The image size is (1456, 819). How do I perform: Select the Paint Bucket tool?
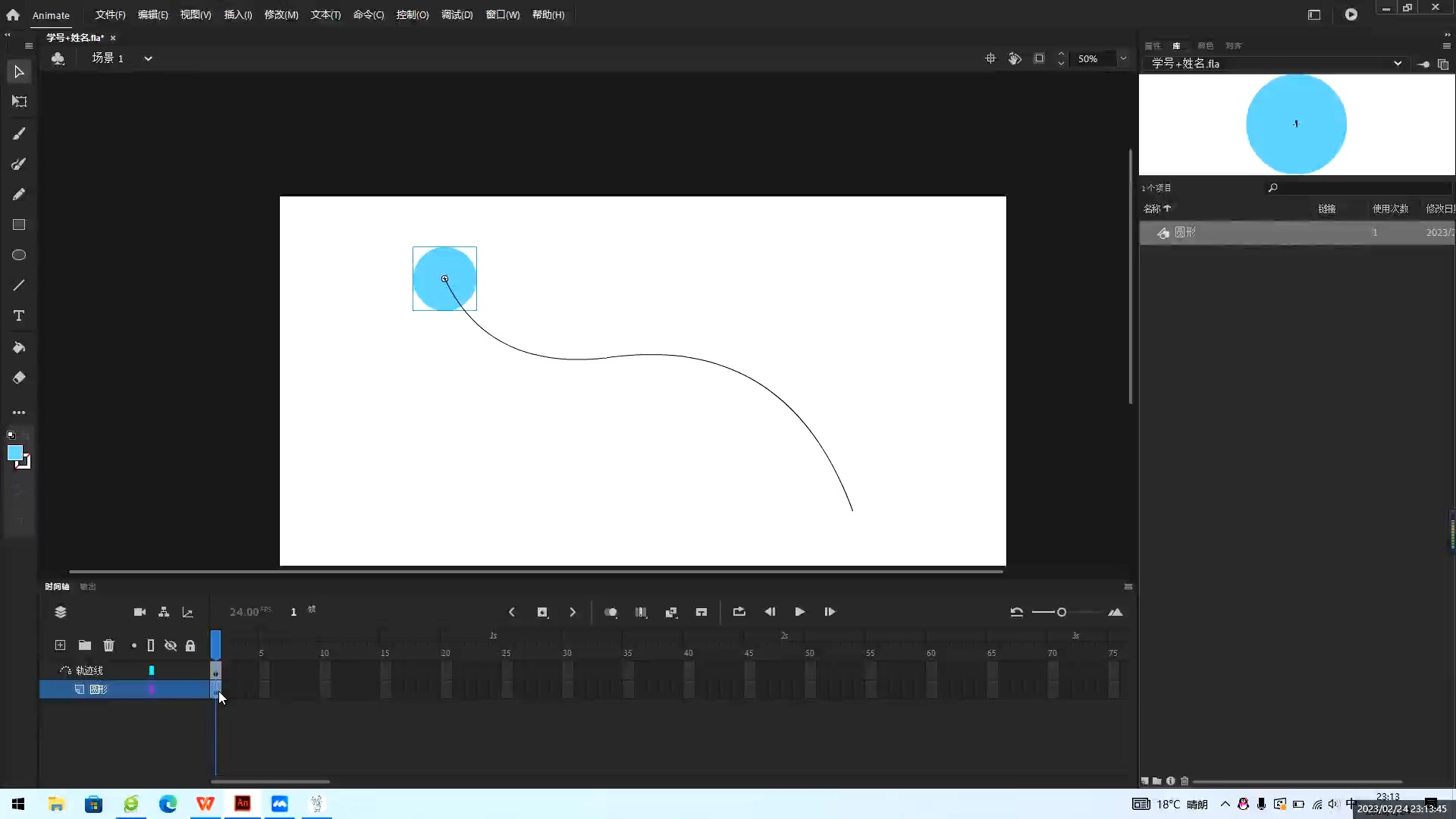[x=19, y=347]
